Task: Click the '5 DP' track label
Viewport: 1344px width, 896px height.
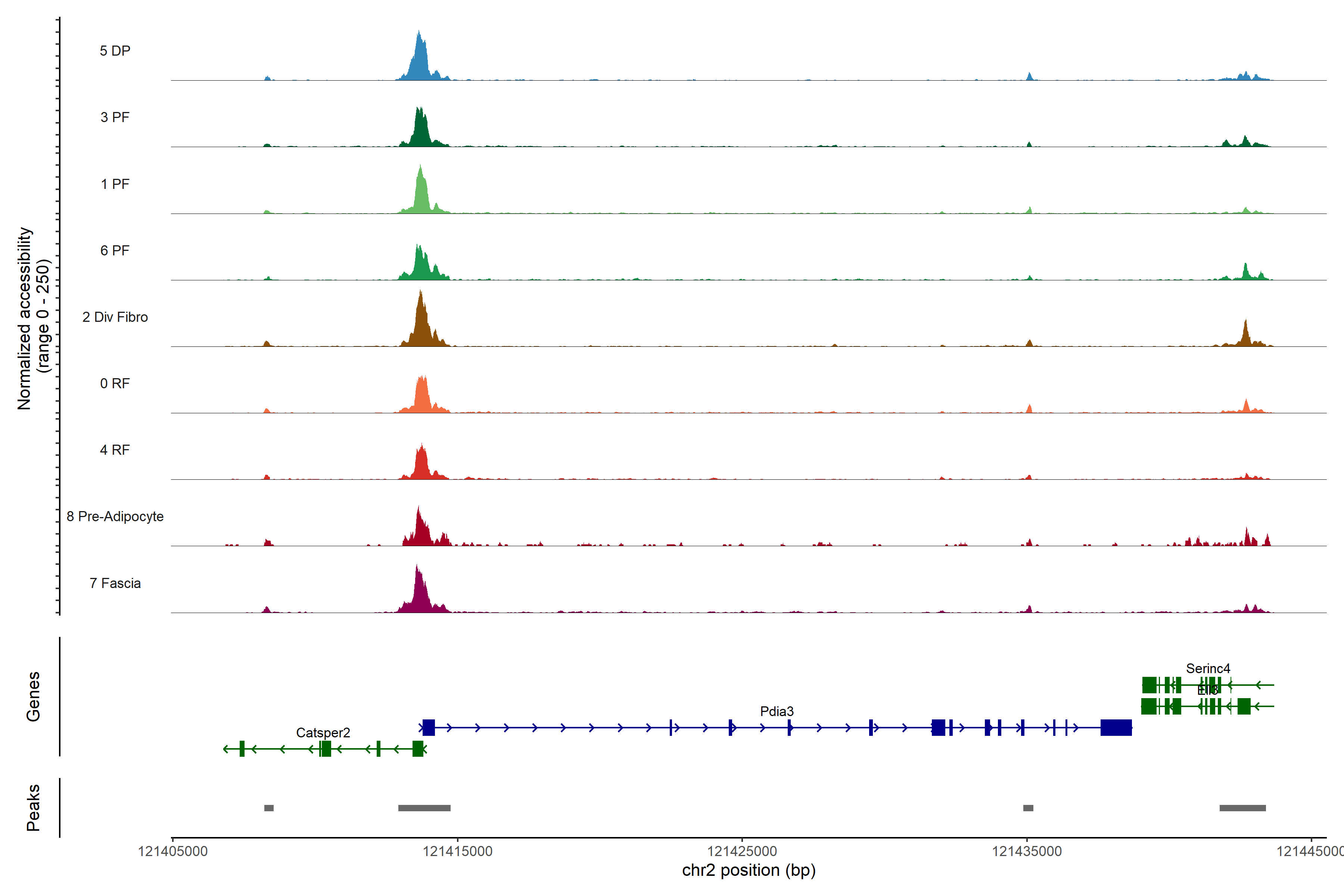Action: [x=115, y=51]
